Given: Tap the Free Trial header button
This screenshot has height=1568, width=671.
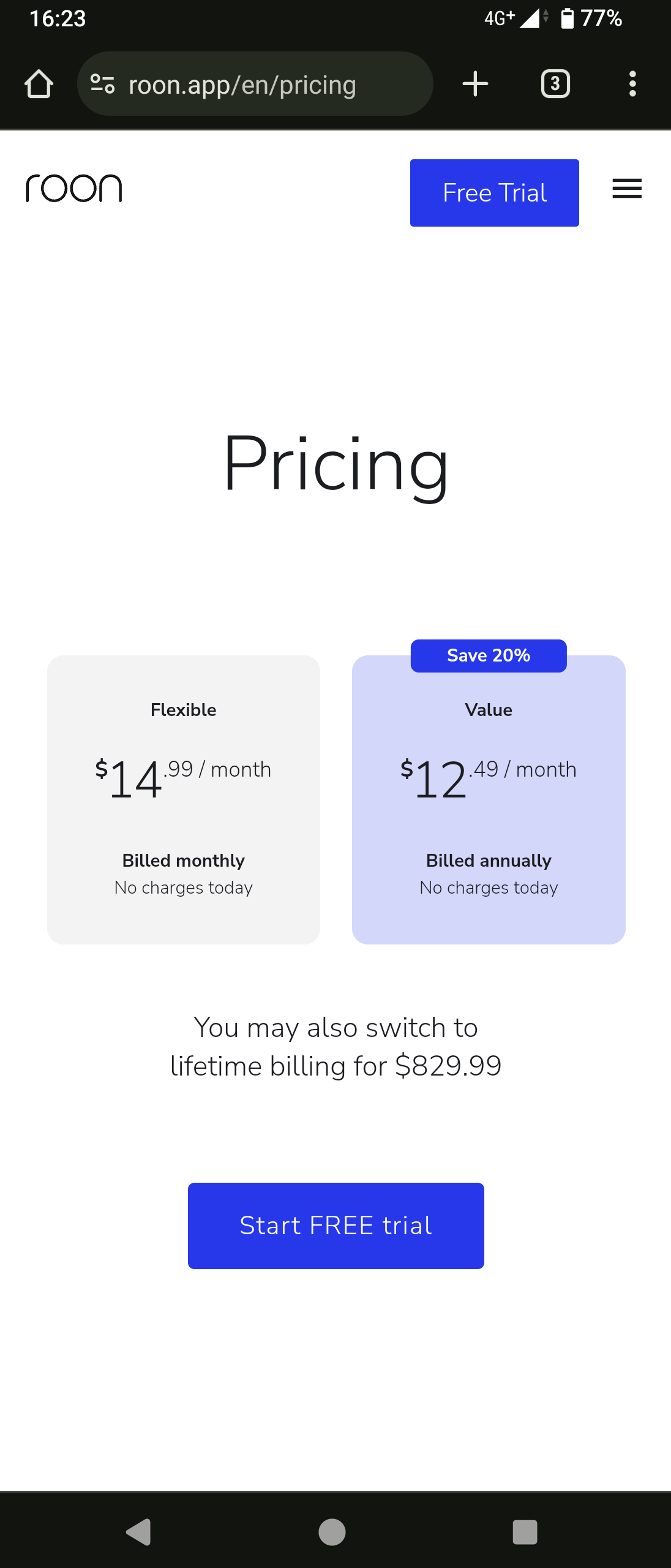Looking at the screenshot, I should 494,193.
